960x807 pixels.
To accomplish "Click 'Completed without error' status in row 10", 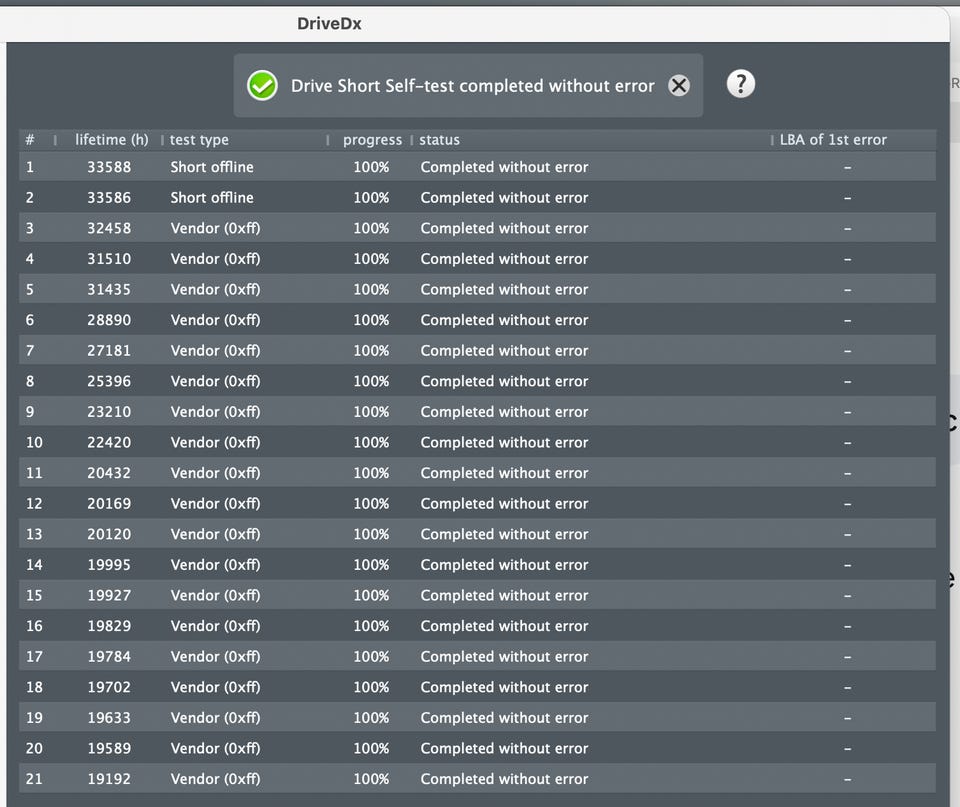I will coord(504,443).
